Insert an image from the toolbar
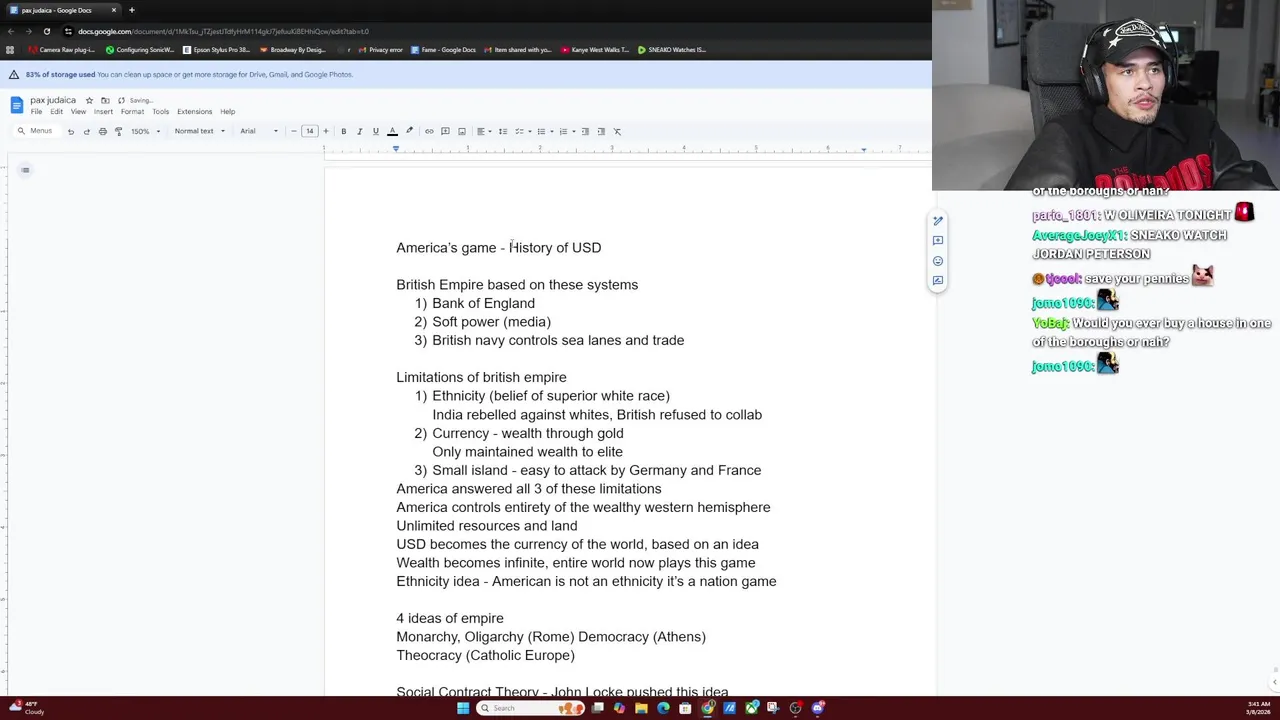 461,131
